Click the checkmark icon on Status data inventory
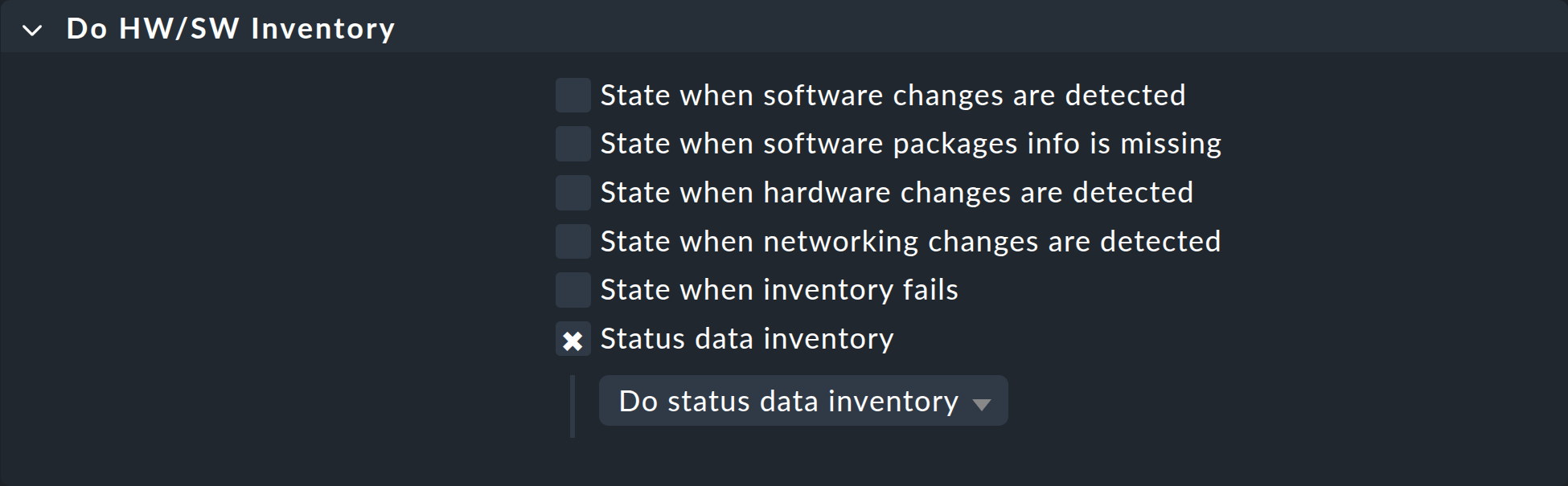1568x486 pixels. (x=572, y=339)
